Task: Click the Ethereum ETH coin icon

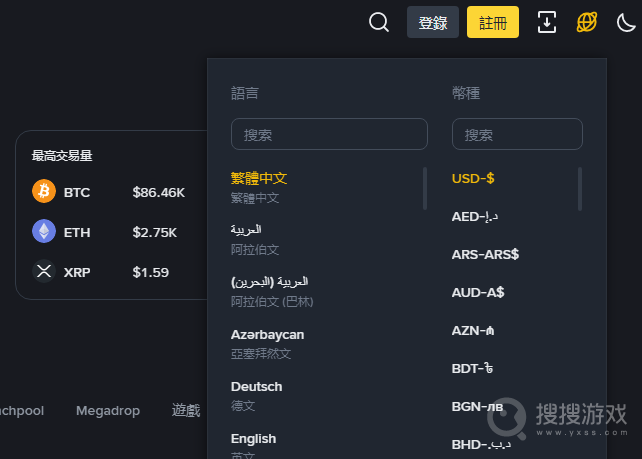Action: [44, 231]
